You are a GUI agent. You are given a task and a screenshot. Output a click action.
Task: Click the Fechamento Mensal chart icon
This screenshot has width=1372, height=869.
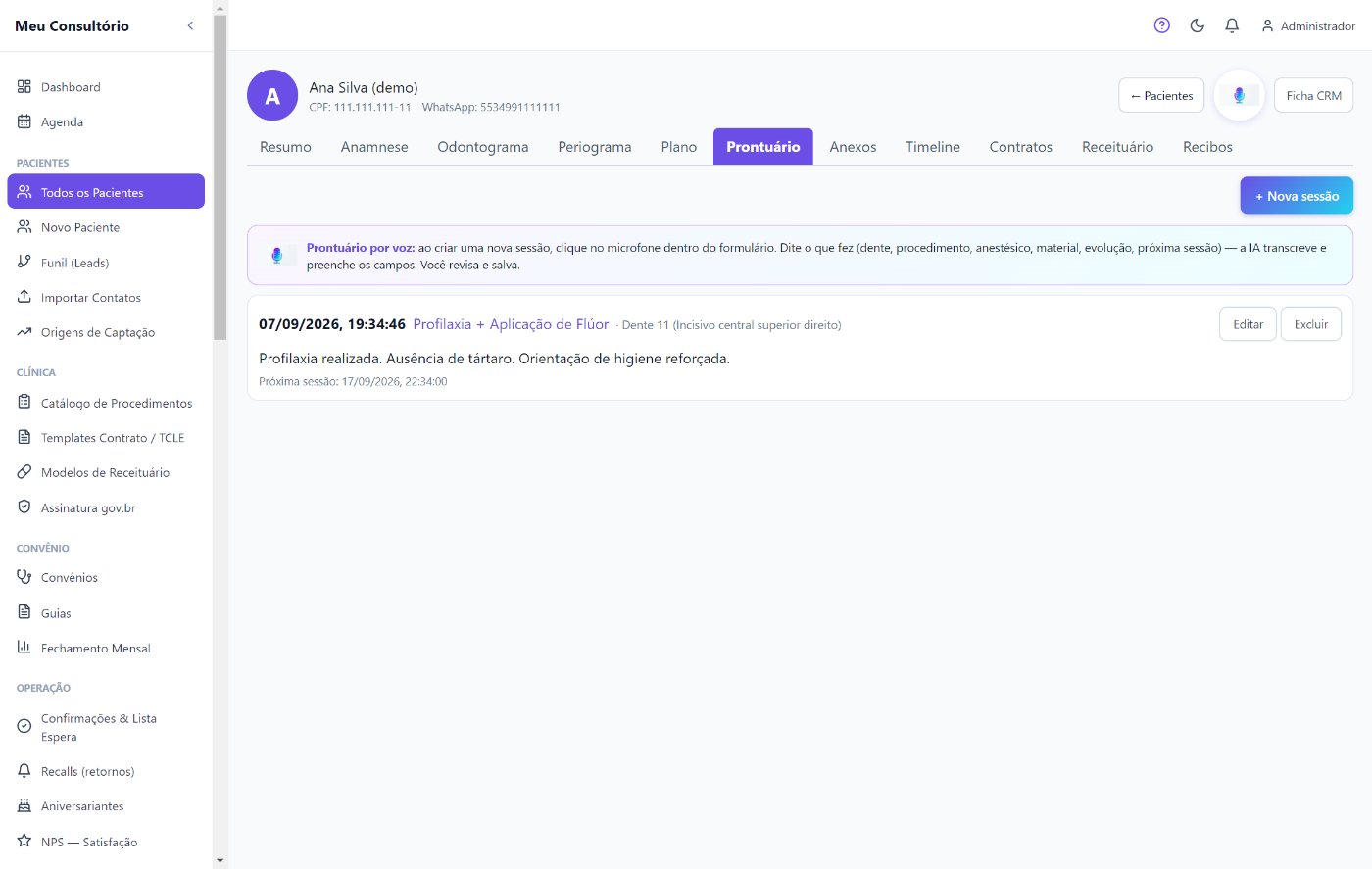(x=24, y=647)
